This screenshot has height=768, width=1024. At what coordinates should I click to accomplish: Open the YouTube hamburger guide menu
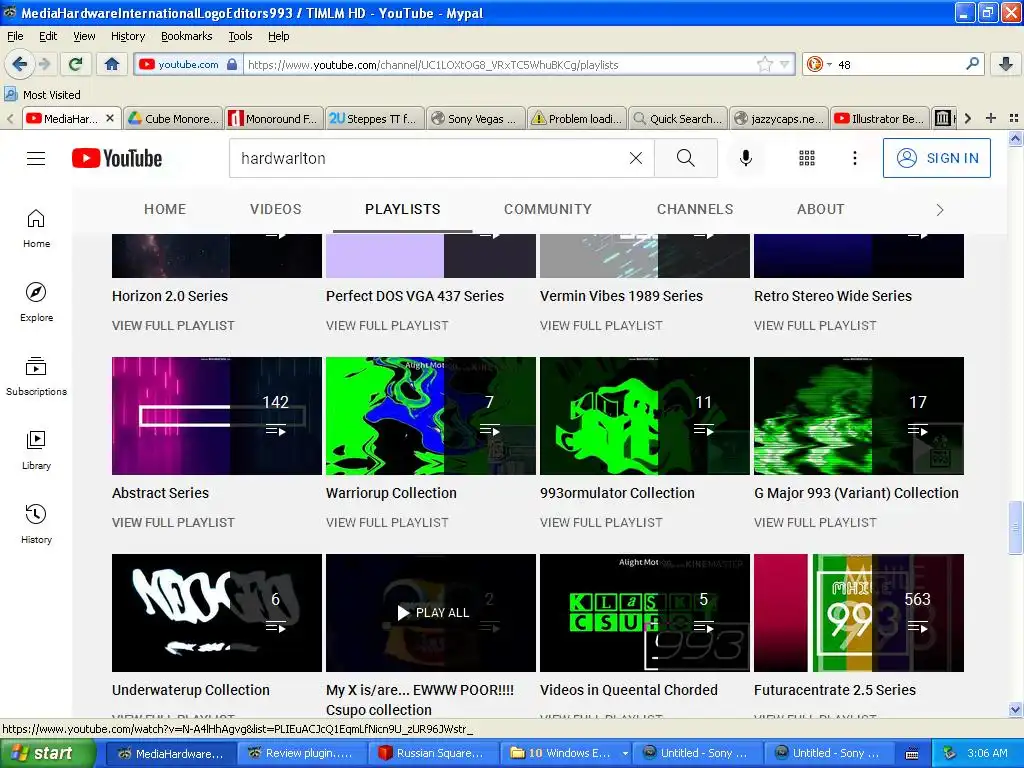(x=36, y=158)
